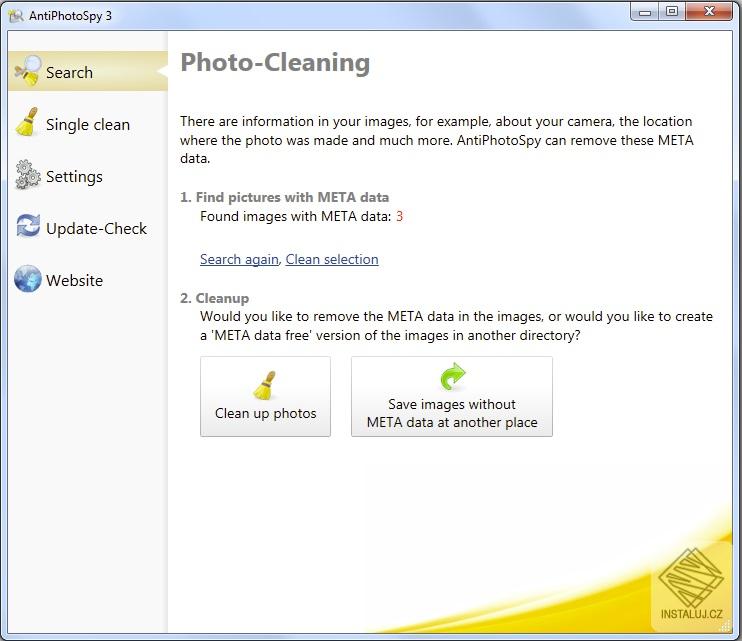The image size is (742, 641).
Task: Click the Search again link
Action: tap(239, 259)
